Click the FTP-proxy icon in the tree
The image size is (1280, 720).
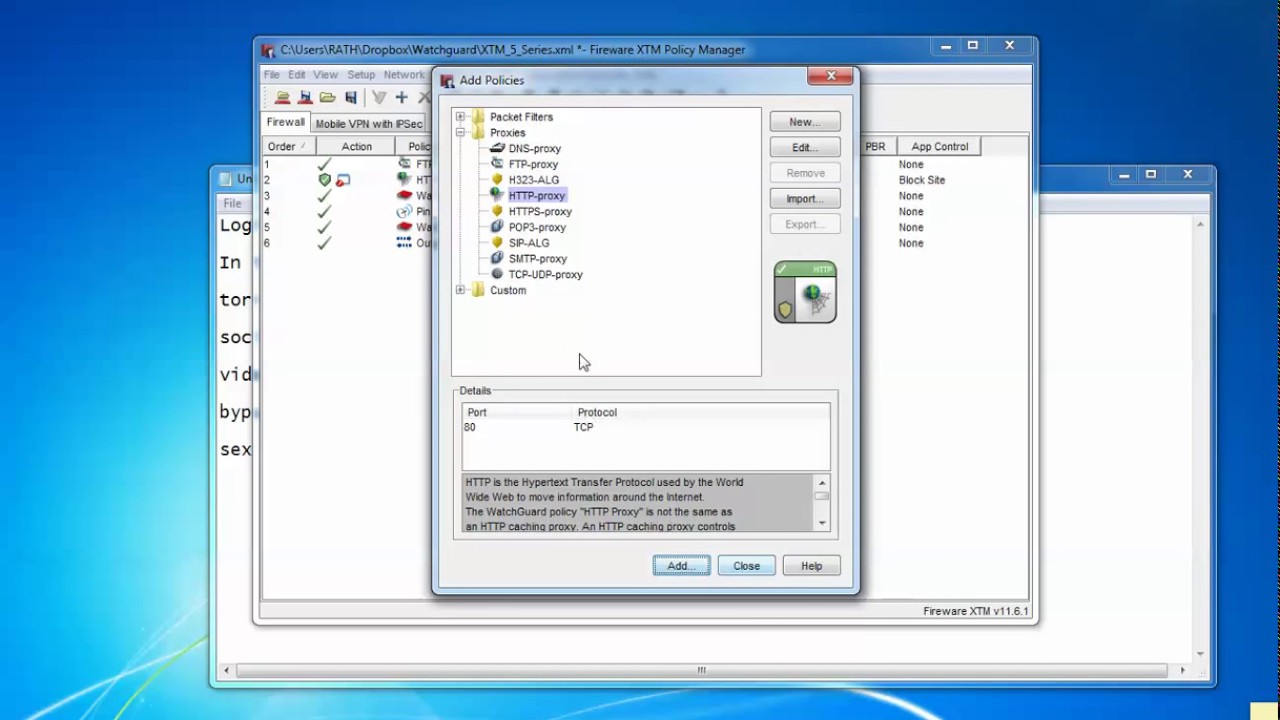[497, 164]
